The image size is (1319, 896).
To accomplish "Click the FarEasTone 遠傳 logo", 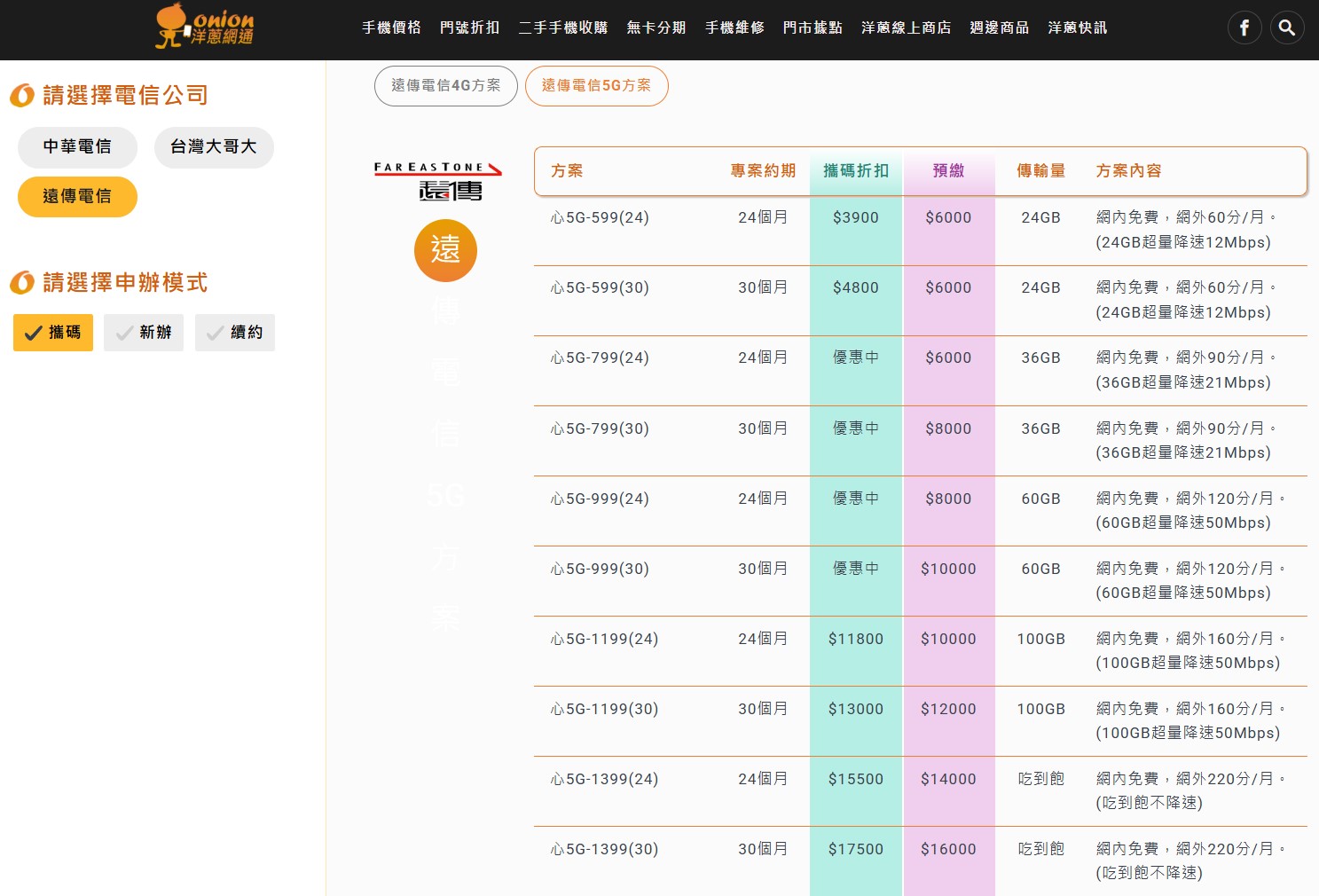I will click(x=438, y=181).
